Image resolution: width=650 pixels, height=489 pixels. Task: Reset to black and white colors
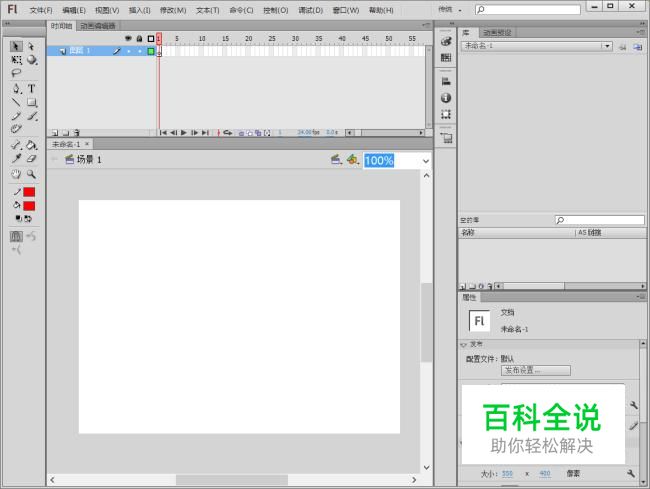point(19,218)
